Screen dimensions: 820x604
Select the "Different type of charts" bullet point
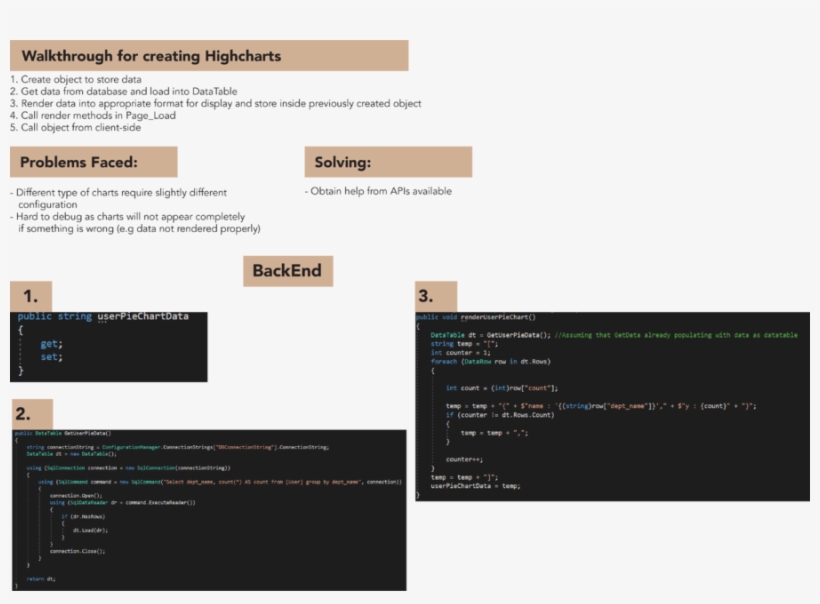(x=119, y=197)
